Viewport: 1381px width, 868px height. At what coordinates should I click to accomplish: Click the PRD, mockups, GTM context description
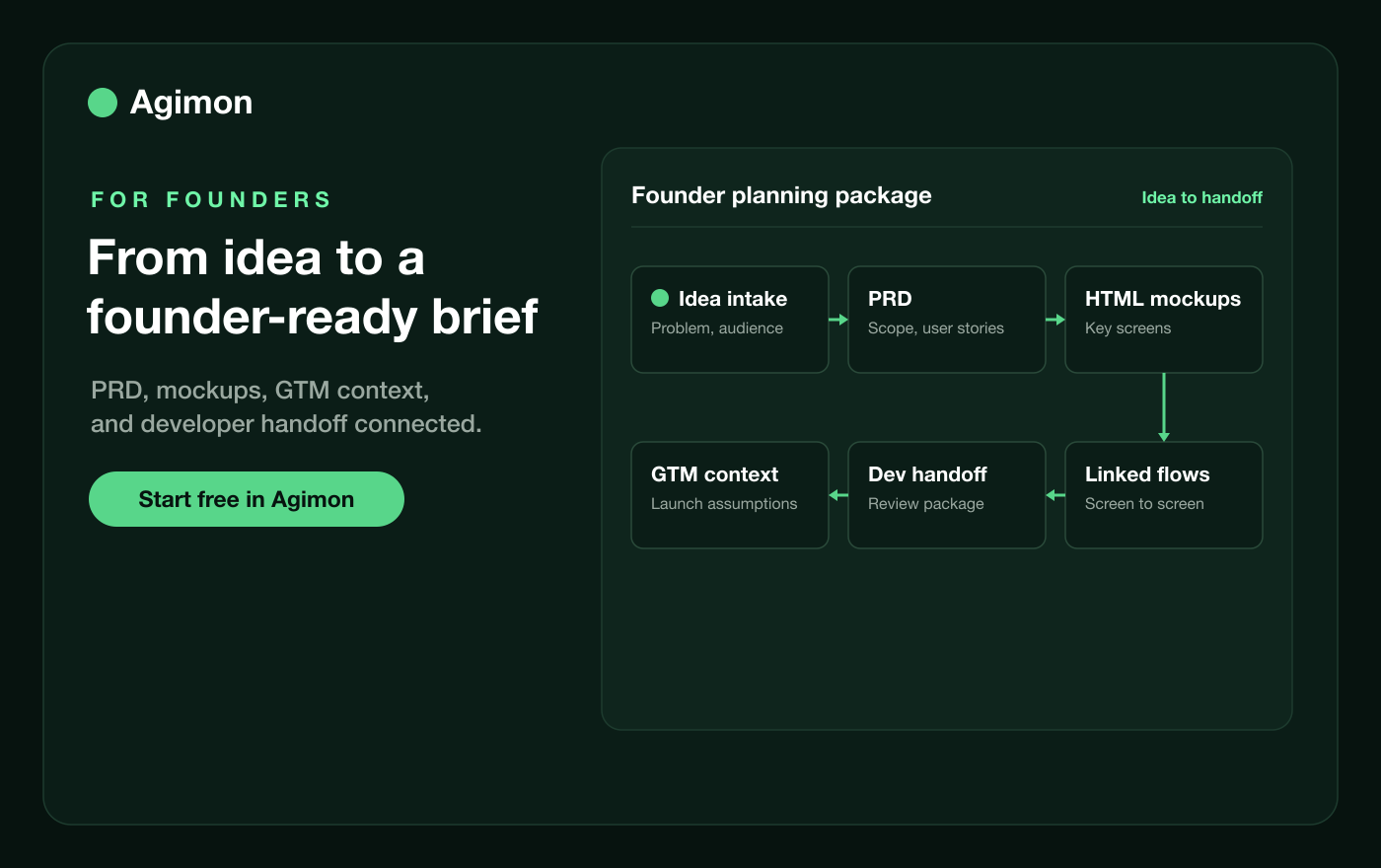point(286,406)
